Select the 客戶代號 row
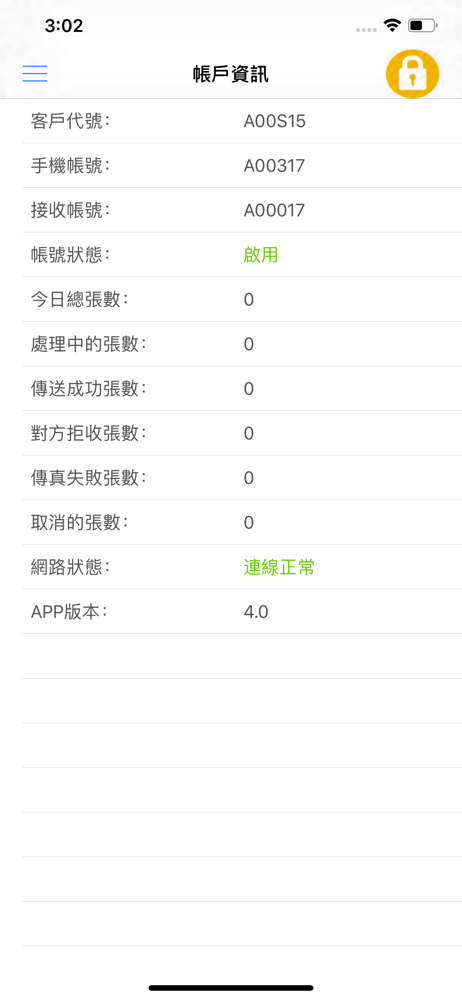Image resolution: width=462 pixels, height=1000 pixels. (x=242, y=121)
